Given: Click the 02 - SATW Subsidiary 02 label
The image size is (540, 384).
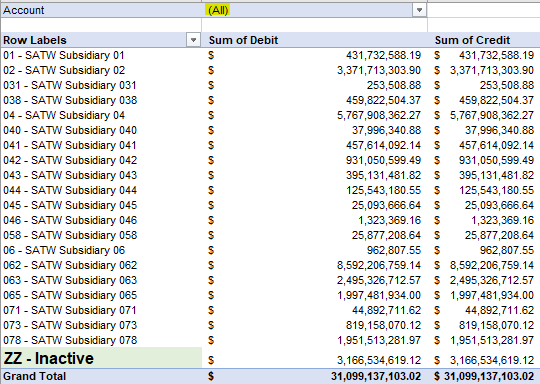Looking at the screenshot, I should coord(64,70).
